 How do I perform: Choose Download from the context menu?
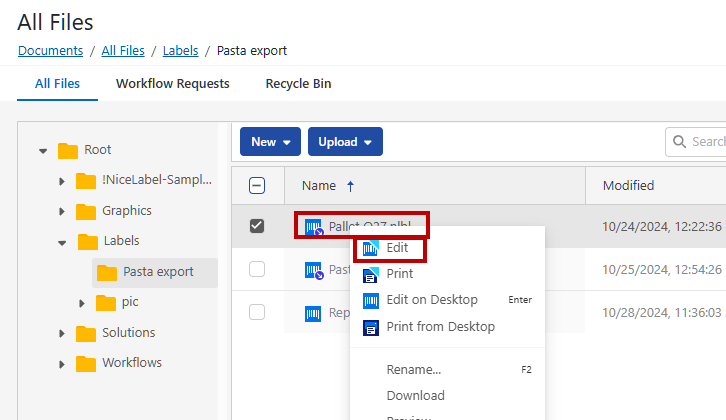tap(447, 395)
